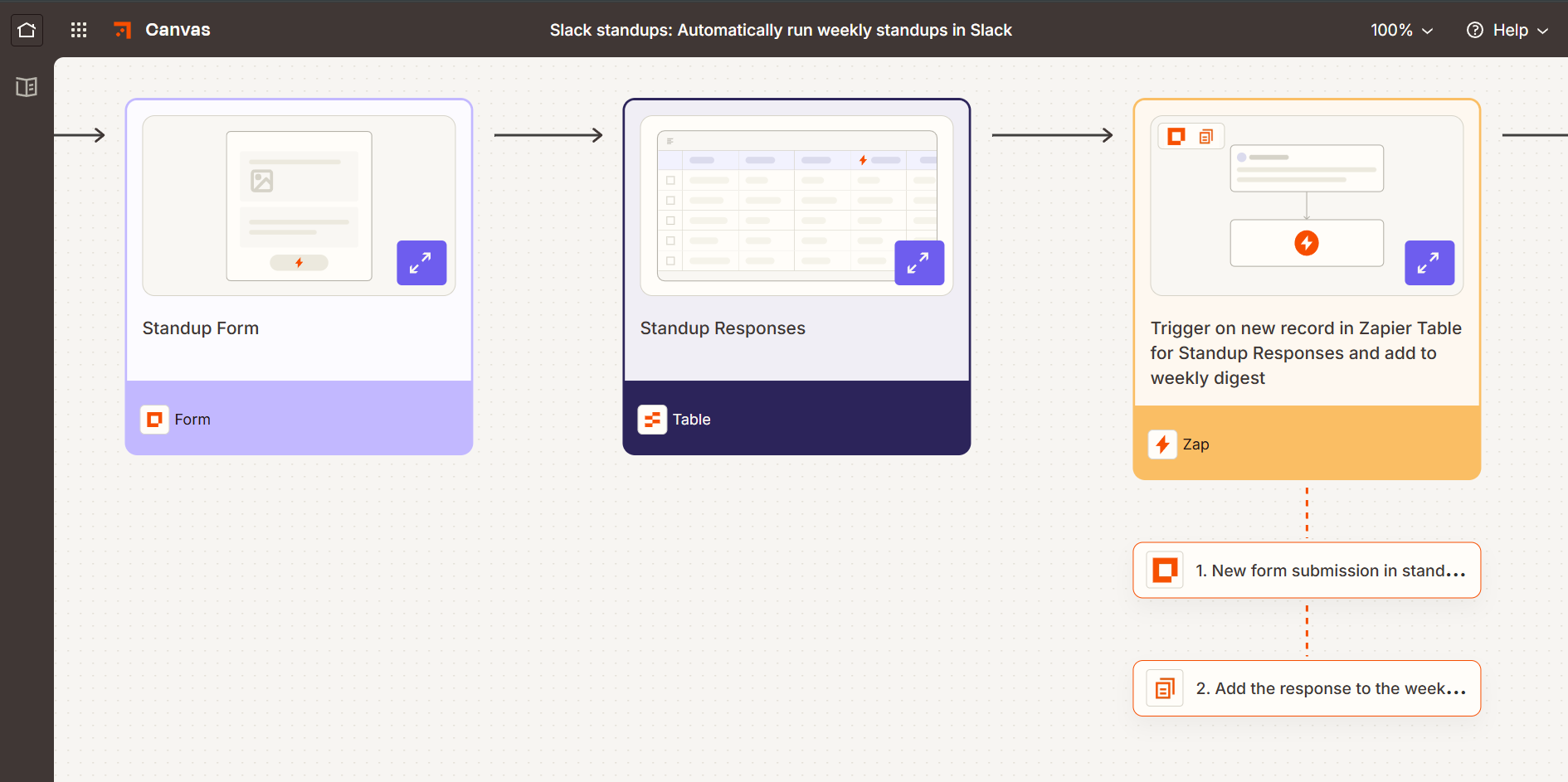
Task: Click the Table icon on Standup Responses card
Action: pos(652,419)
